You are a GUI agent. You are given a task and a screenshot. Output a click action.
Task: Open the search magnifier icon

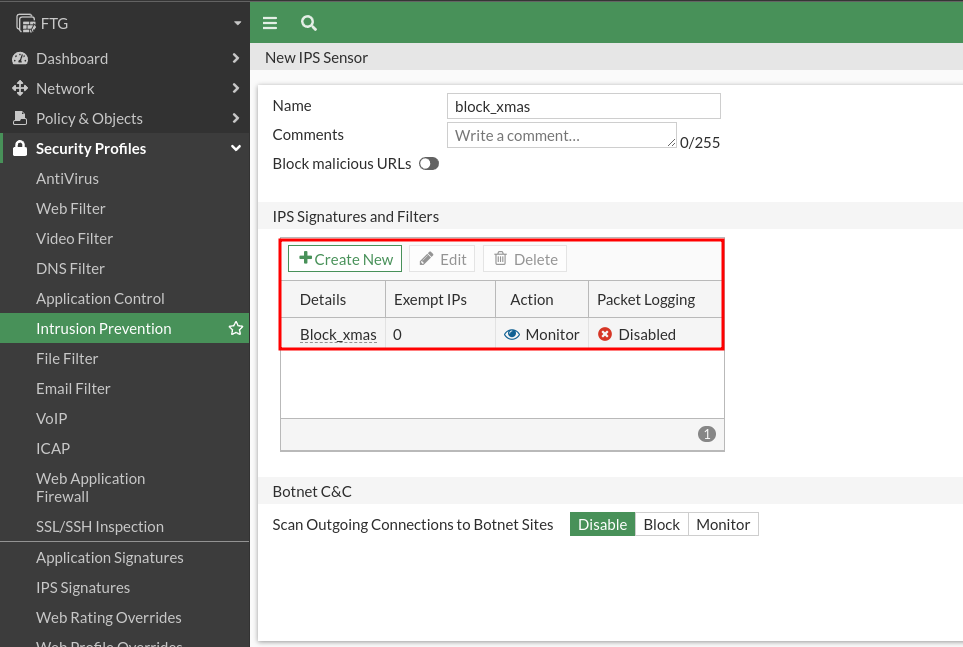(x=308, y=23)
